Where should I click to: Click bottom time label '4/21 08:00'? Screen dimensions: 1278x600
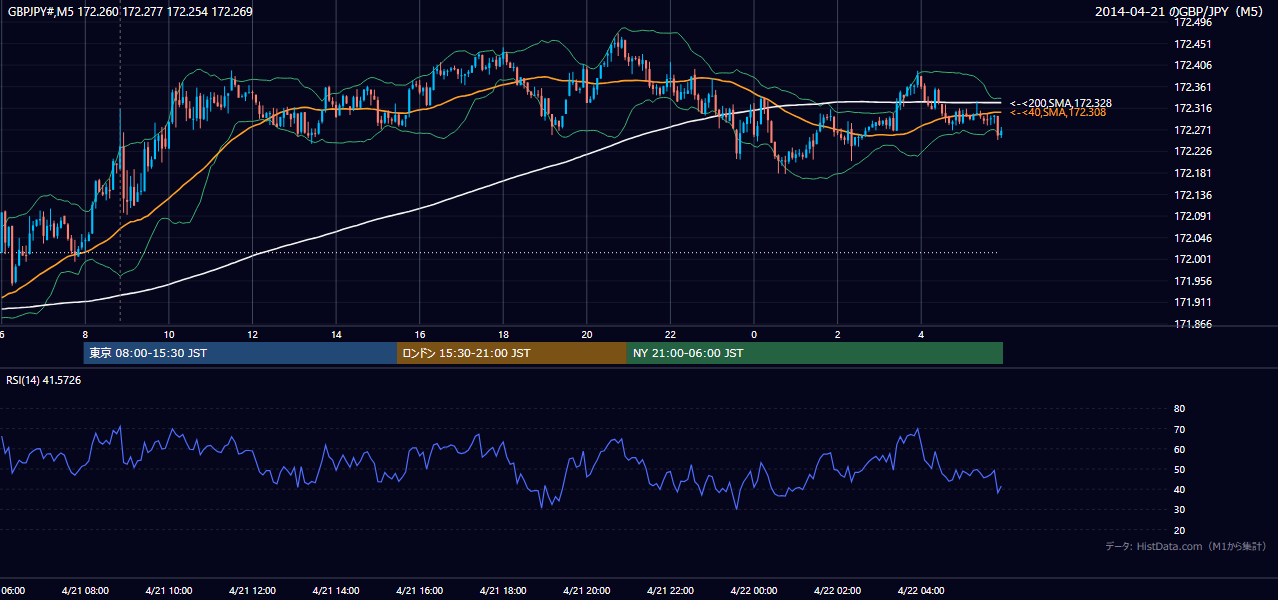point(85,591)
